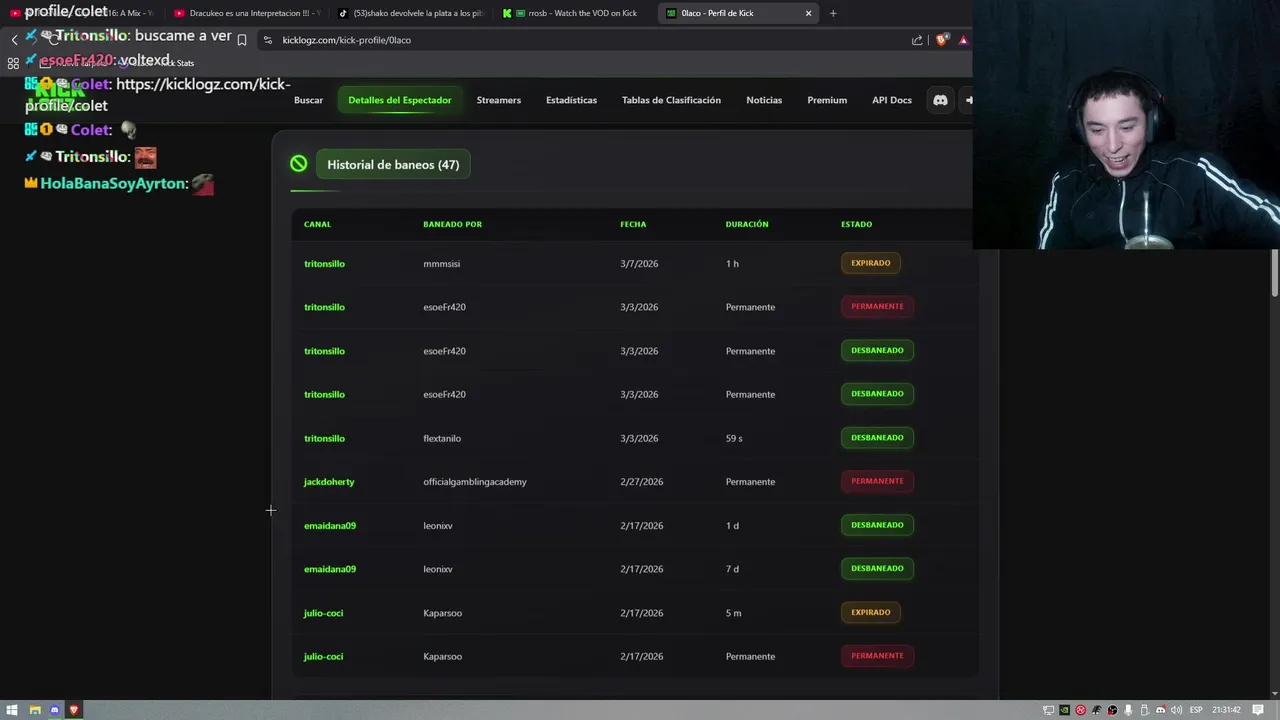The width and height of the screenshot is (1280, 720).
Task: Click the FECHA column header
Action: pos(633,224)
